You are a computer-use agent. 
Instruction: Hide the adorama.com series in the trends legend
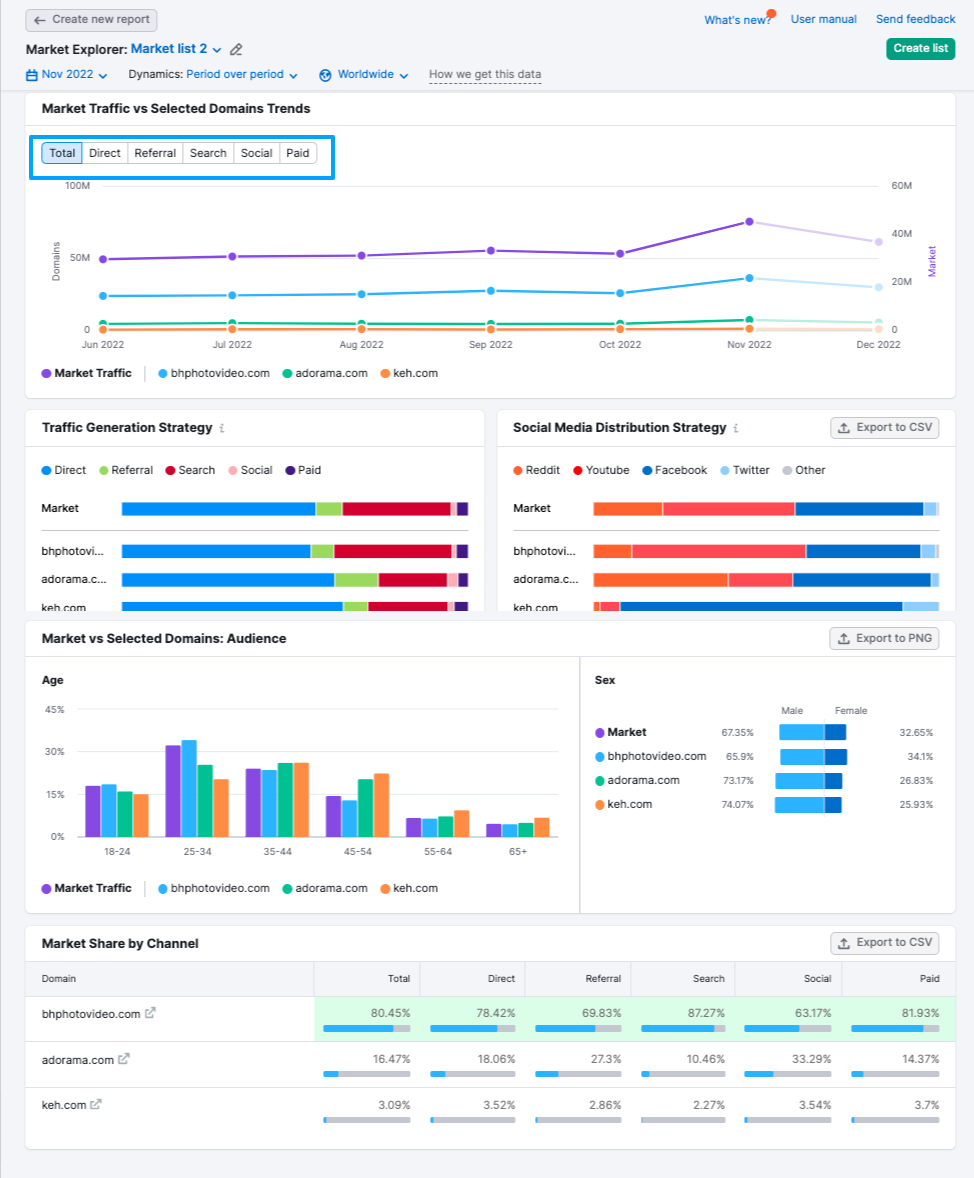click(330, 374)
